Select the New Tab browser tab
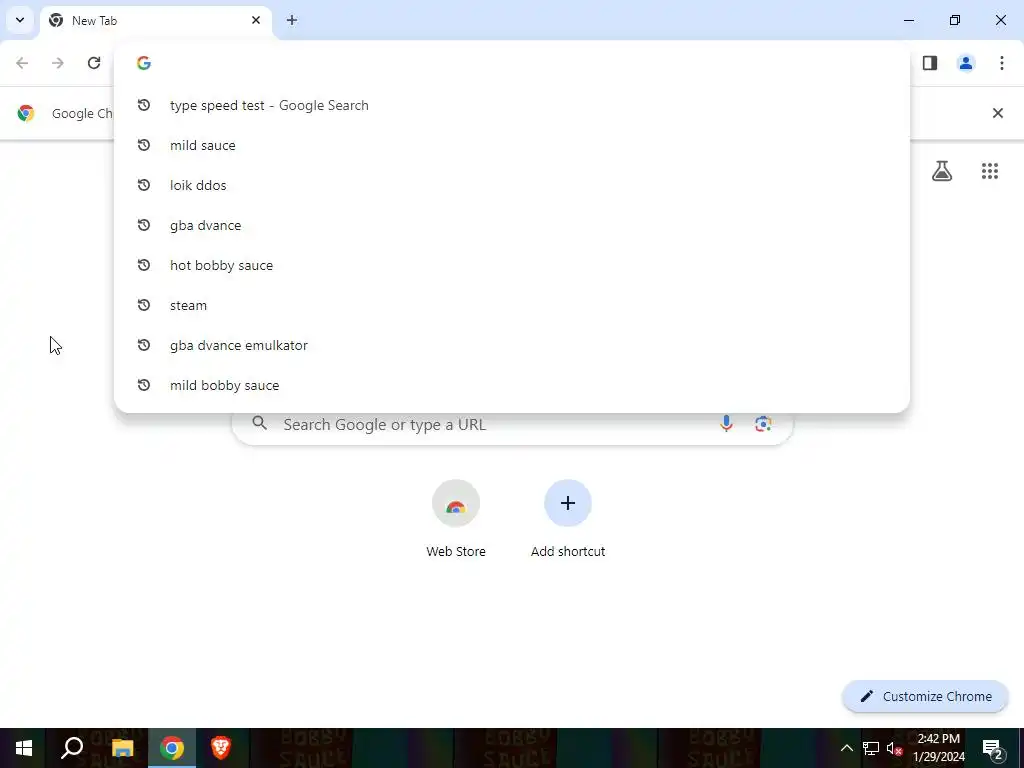The height and width of the screenshot is (768, 1024). (156, 21)
